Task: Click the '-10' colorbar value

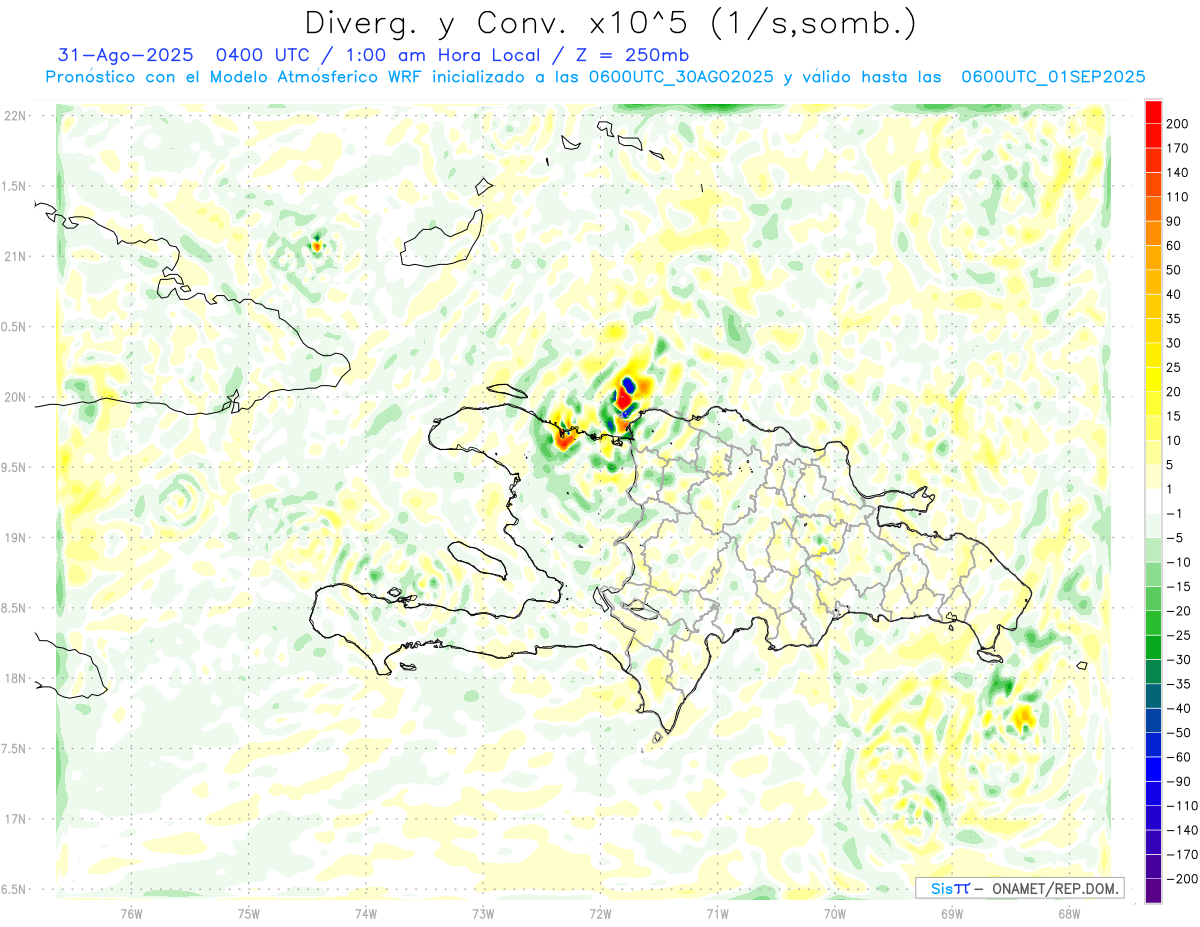Action: coord(1178,562)
